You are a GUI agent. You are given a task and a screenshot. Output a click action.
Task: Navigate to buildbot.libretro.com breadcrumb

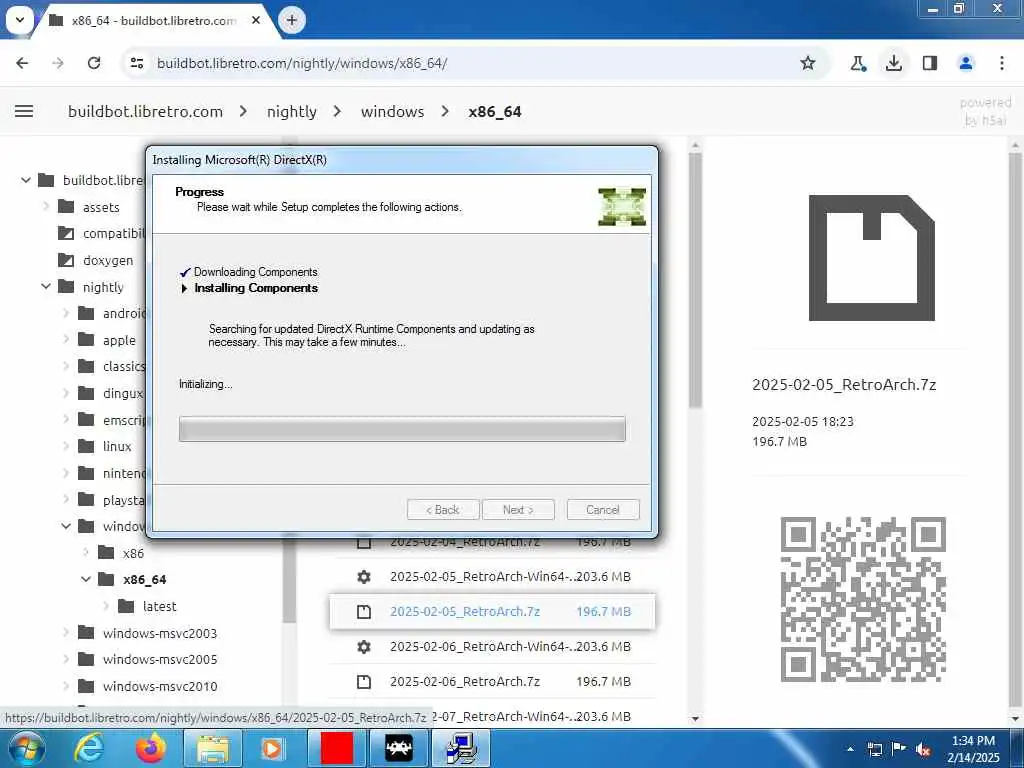pos(146,112)
